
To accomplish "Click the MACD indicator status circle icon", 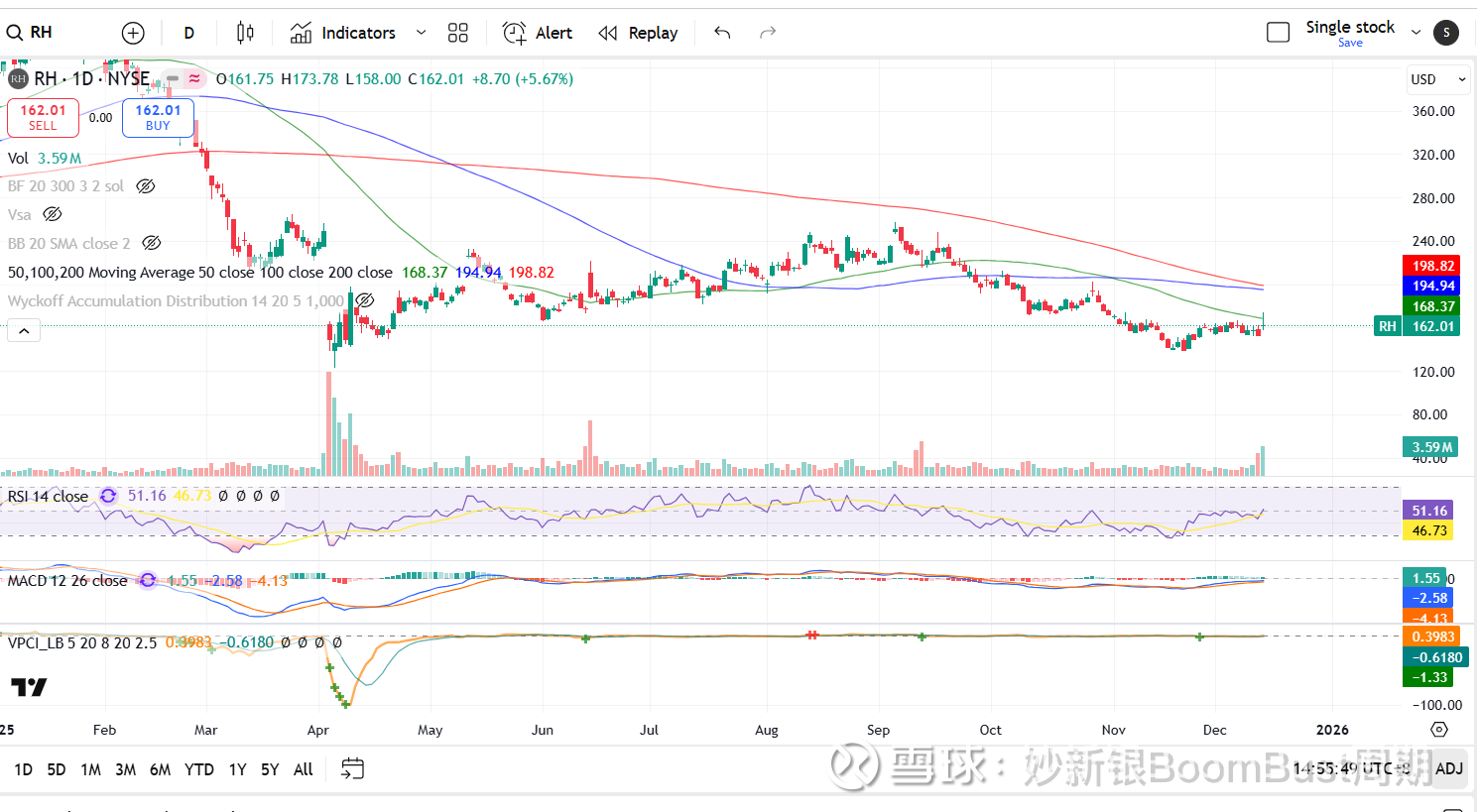I will point(148,580).
